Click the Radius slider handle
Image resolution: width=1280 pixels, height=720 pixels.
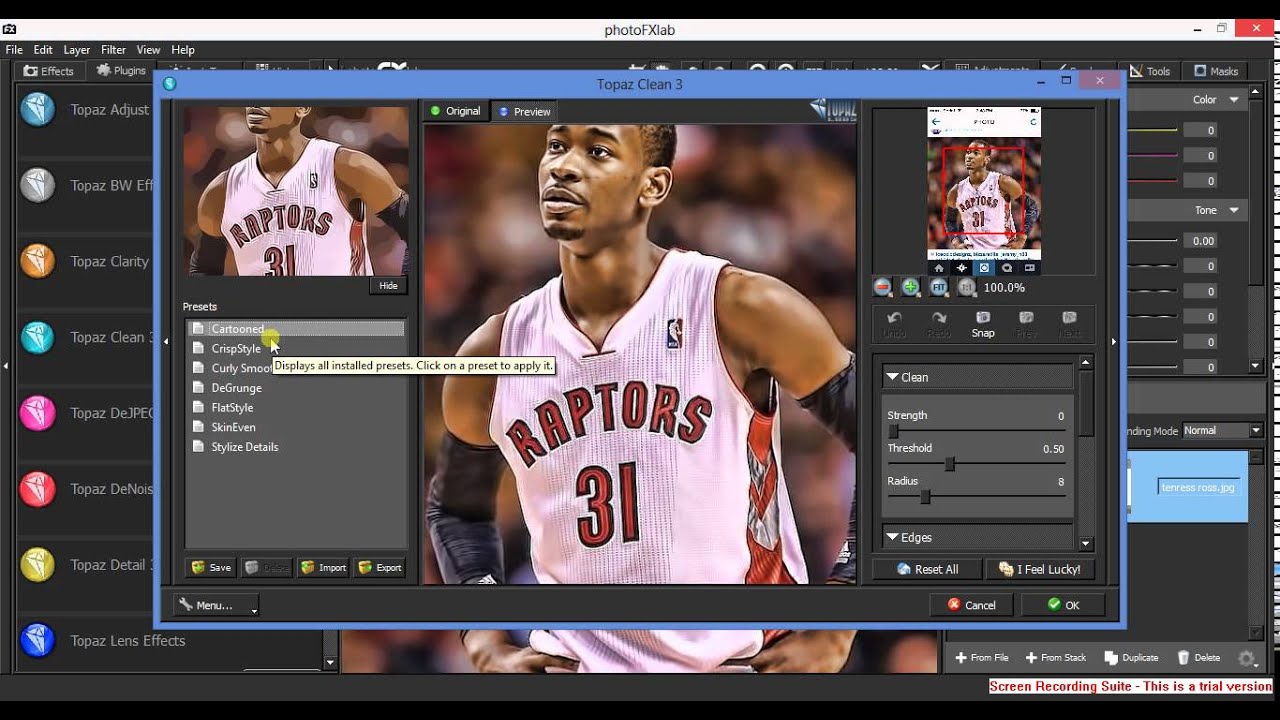click(x=925, y=497)
